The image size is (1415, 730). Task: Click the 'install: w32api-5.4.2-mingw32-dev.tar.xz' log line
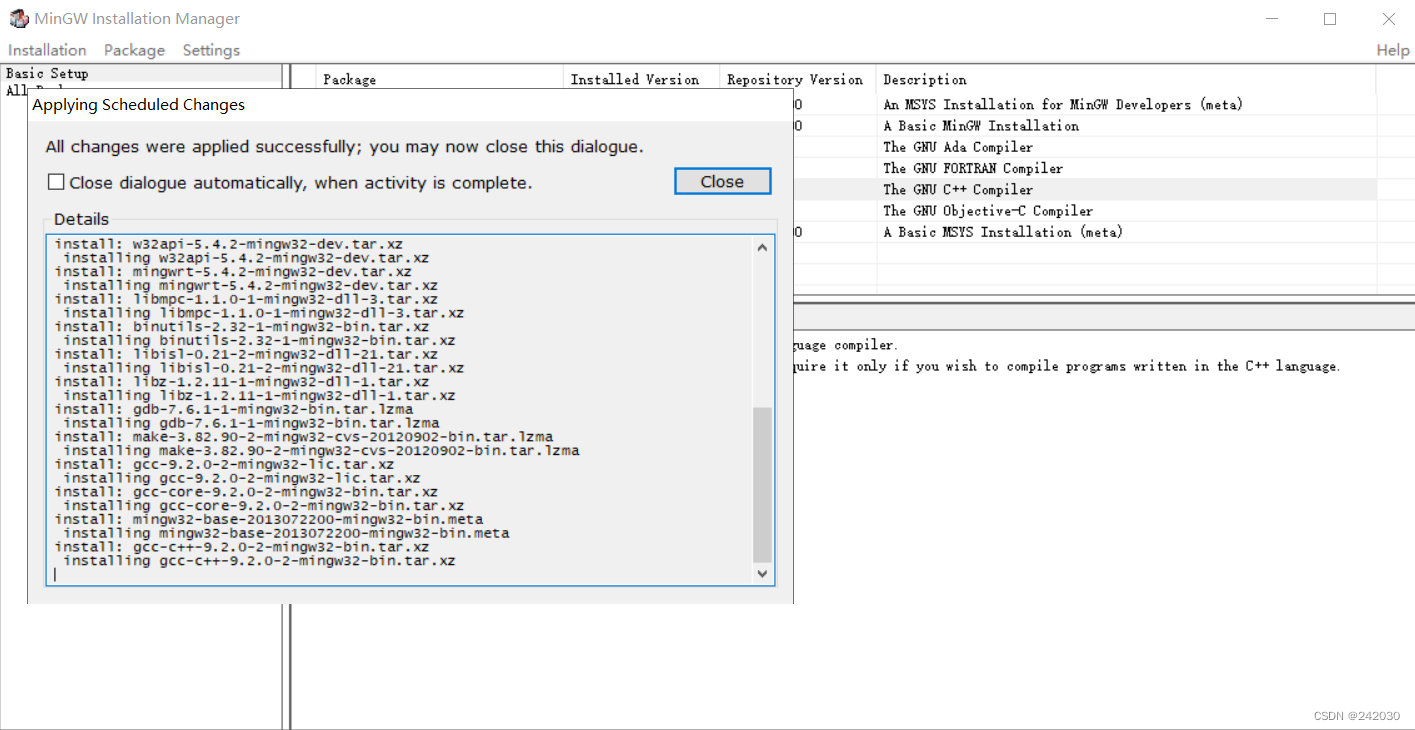(228, 244)
